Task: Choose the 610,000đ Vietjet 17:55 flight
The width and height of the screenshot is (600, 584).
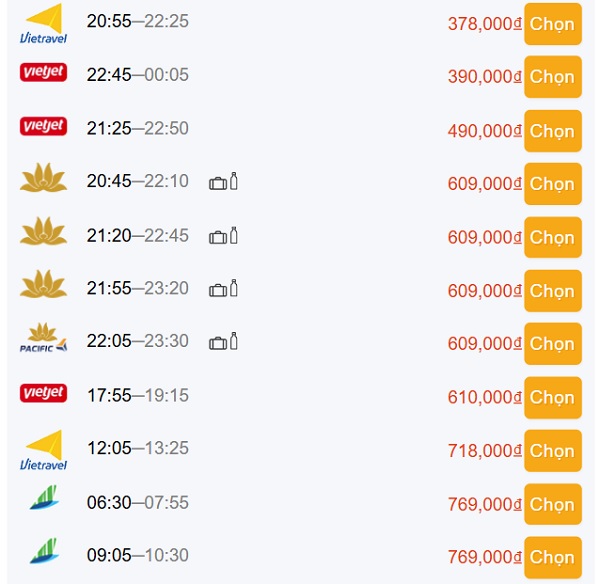Action: (x=553, y=398)
